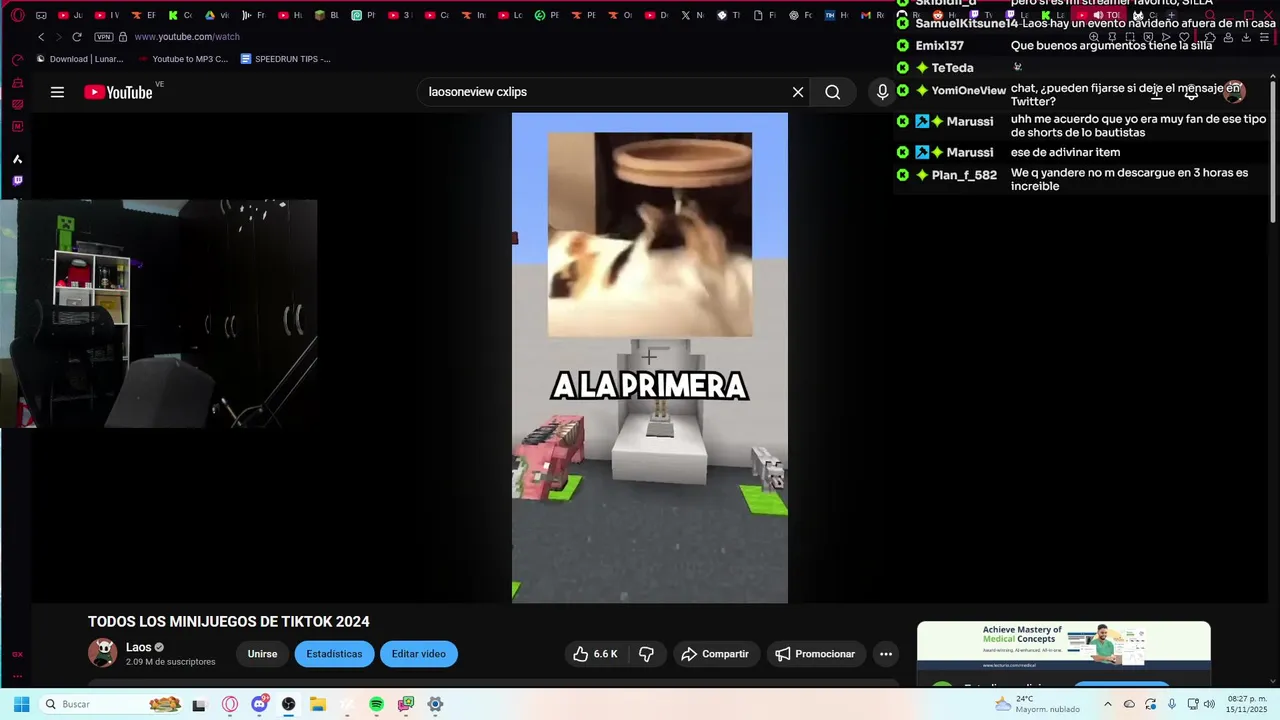Open the Opera menu logo button
This screenshot has width=1280, height=720.
point(17,15)
